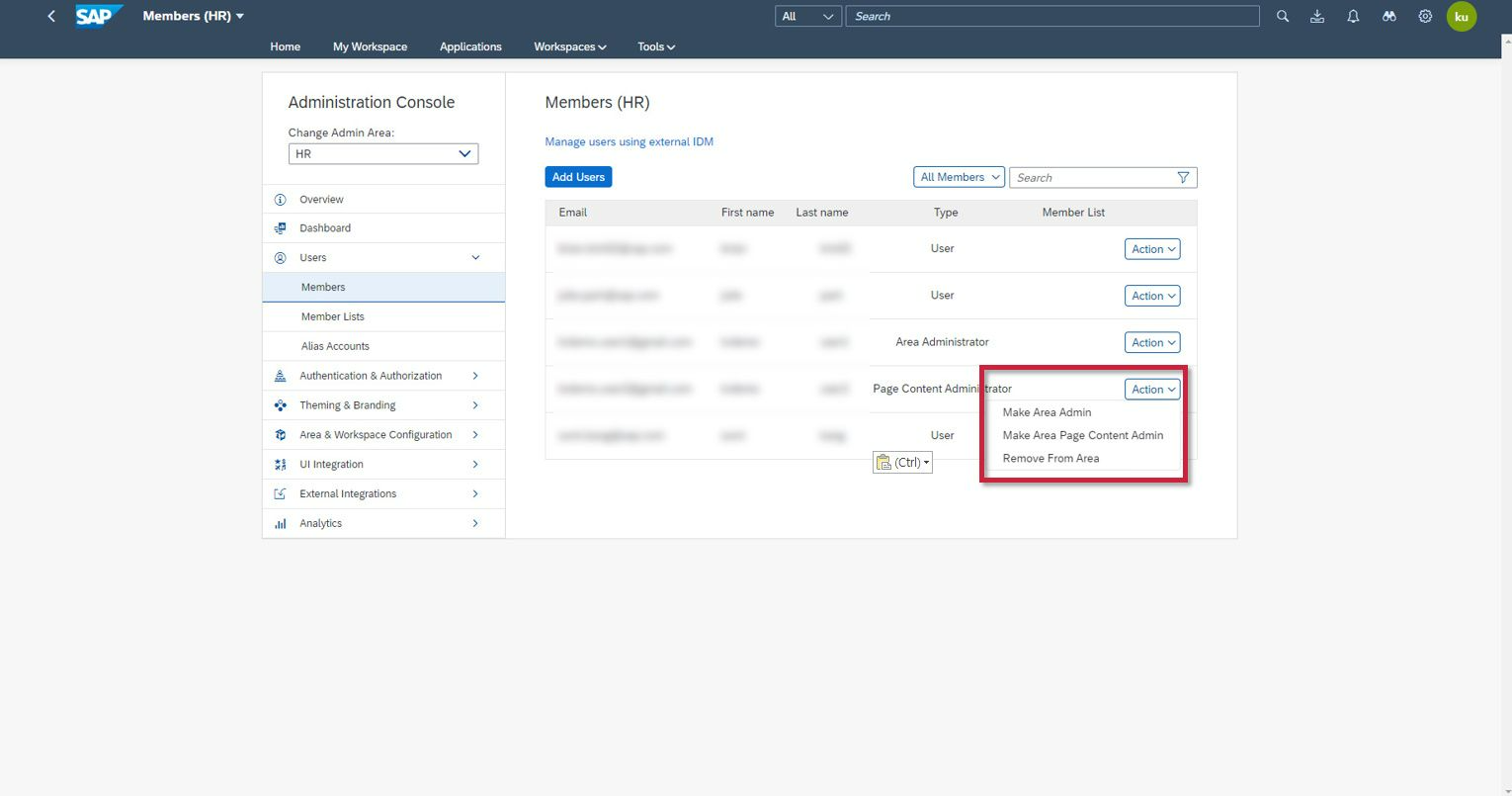1512x796 pixels.
Task: Go to the Home tab
Action: tap(286, 46)
